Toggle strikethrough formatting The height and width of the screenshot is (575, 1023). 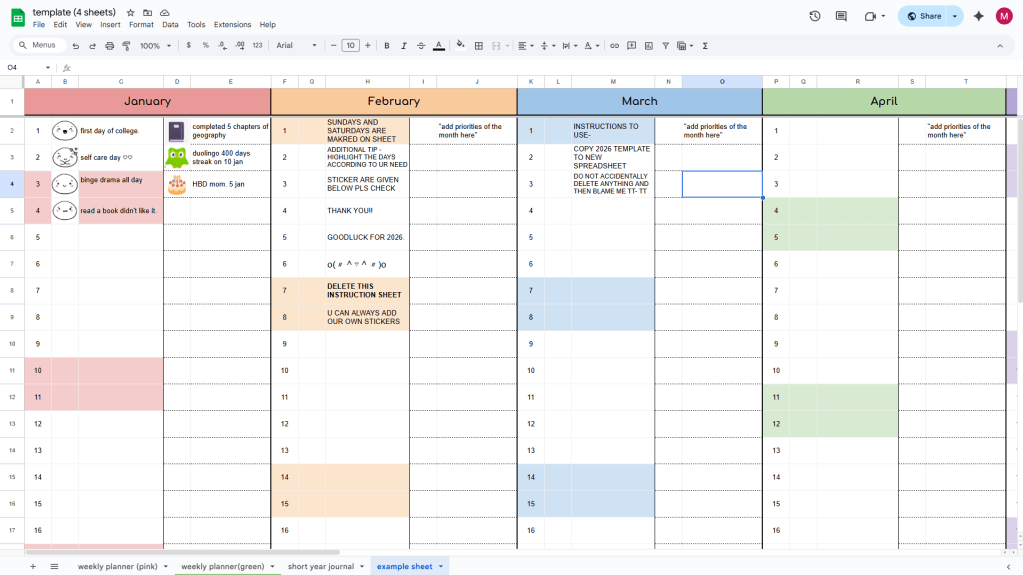(421, 46)
